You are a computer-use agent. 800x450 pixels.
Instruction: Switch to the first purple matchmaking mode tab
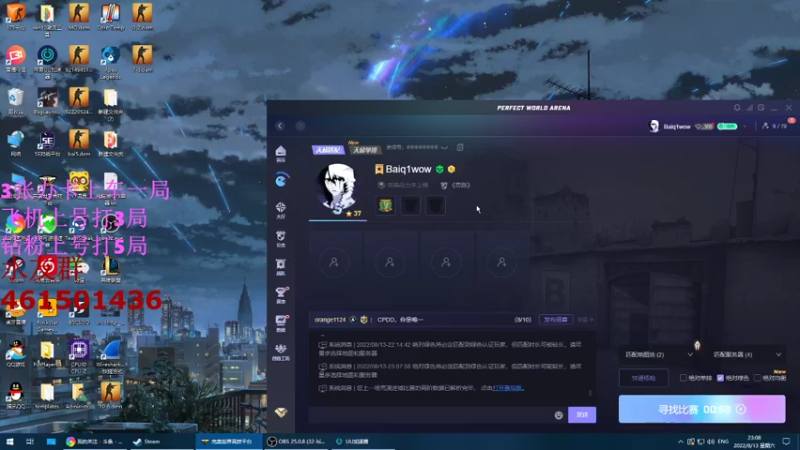pyautogui.click(x=328, y=149)
